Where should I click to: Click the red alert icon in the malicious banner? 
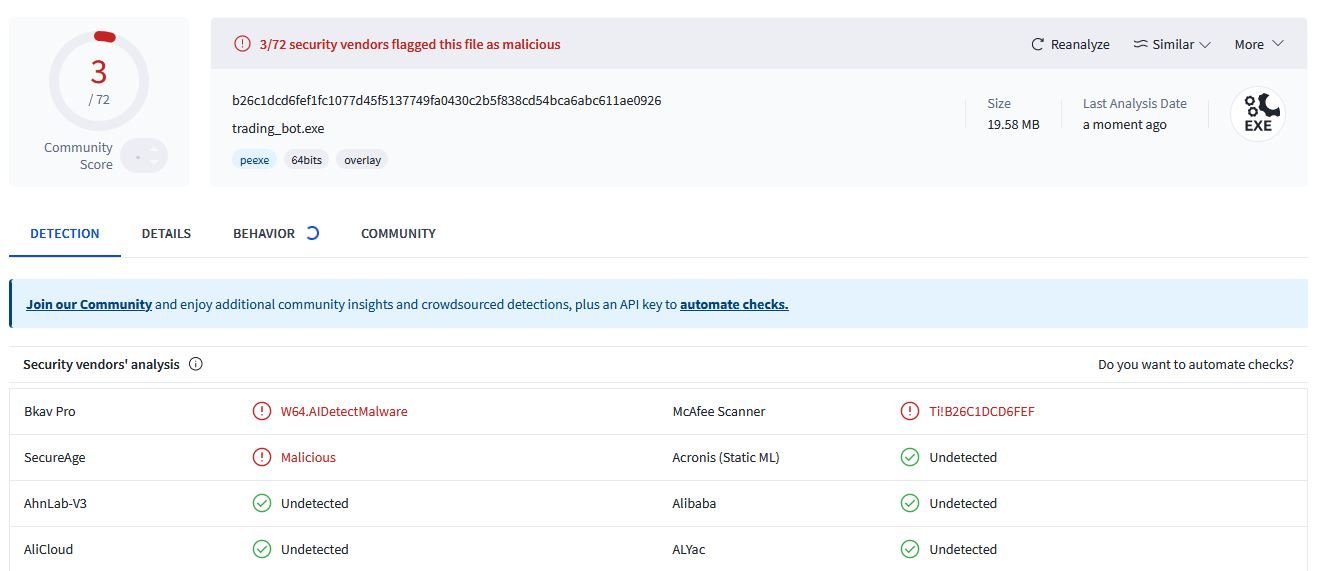point(242,44)
